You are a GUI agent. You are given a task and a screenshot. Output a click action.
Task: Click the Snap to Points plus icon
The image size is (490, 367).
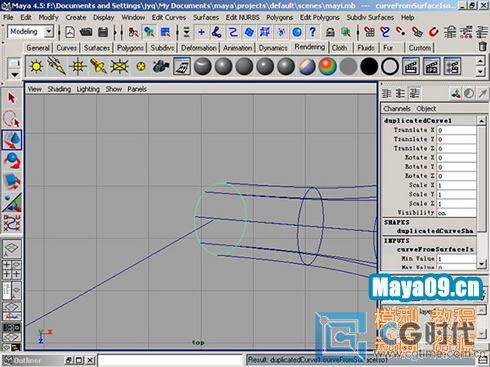pos(201,32)
